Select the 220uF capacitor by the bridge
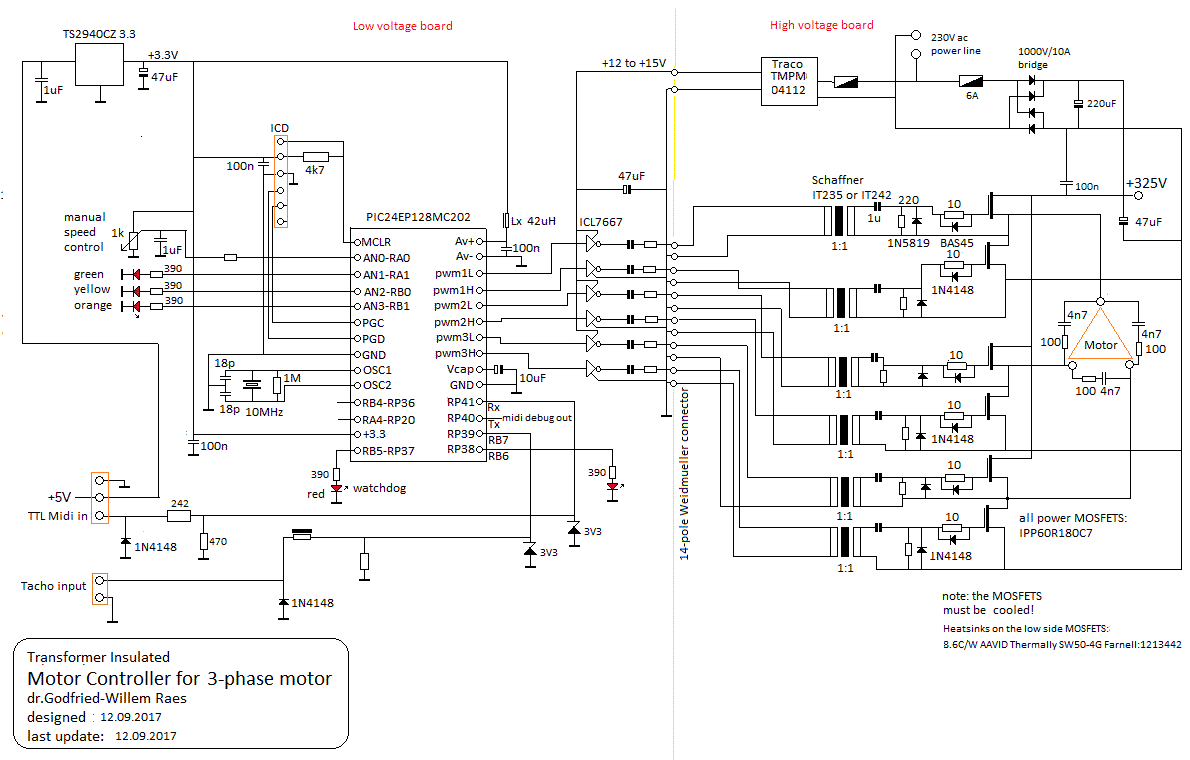 click(x=1078, y=105)
